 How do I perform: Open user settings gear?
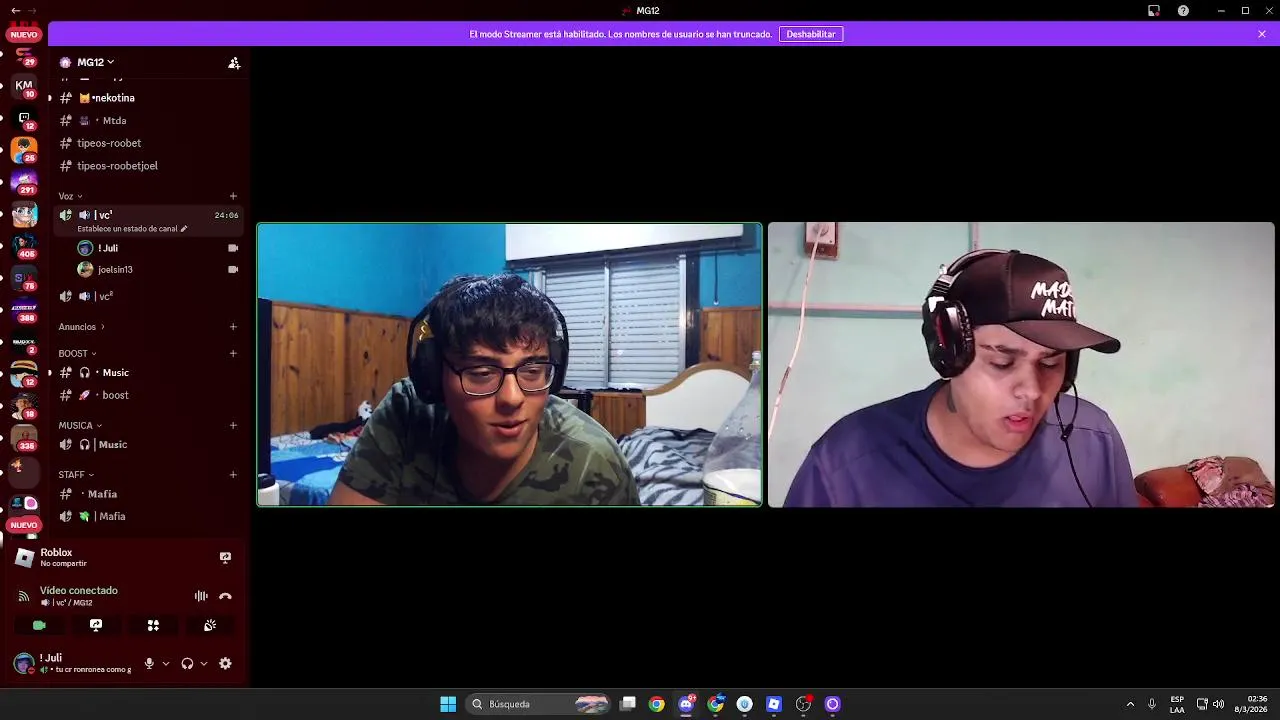tap(225, 663)
